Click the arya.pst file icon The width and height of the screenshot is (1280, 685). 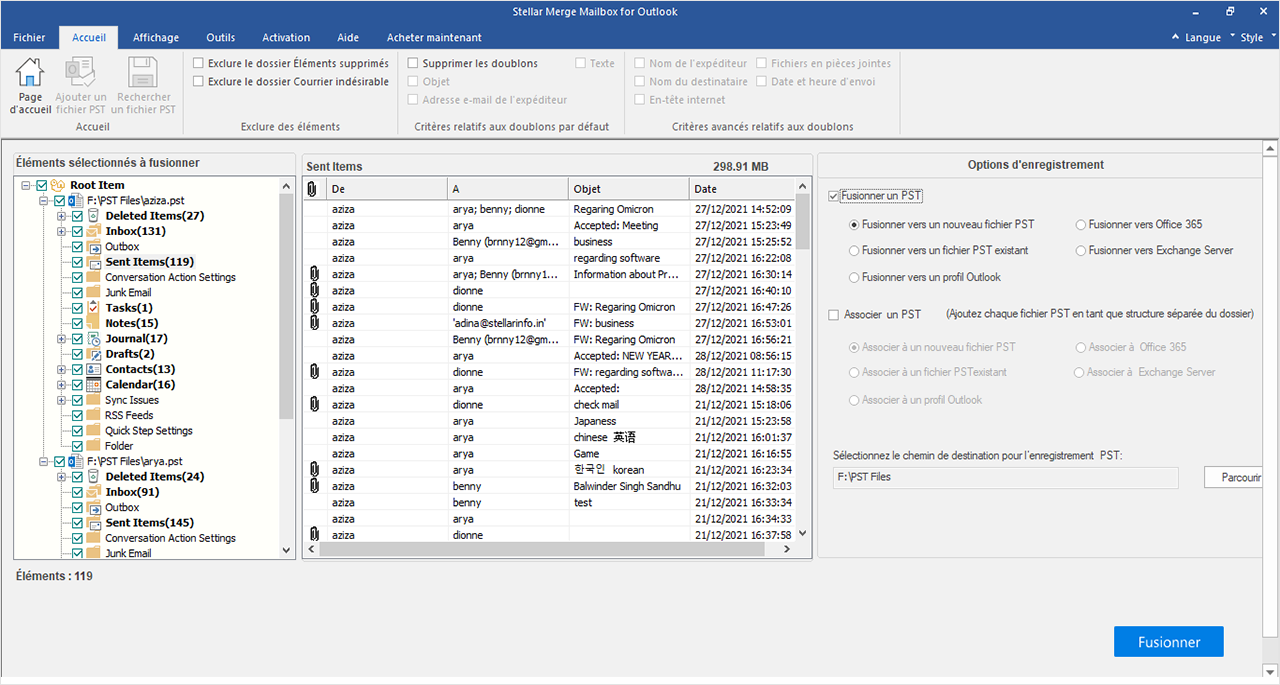click(75, 461)
